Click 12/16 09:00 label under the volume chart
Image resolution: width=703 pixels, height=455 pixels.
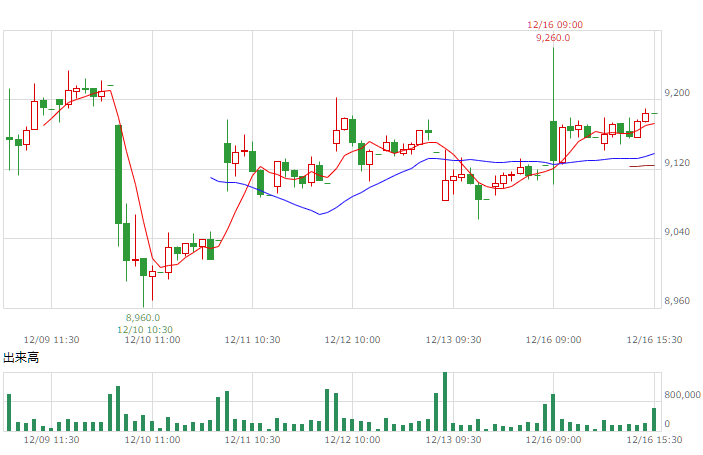tap(553, 440)
